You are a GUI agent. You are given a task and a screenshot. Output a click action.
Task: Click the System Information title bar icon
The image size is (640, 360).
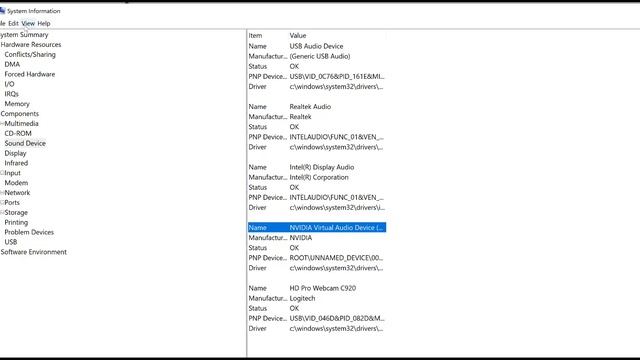[2, 11]
